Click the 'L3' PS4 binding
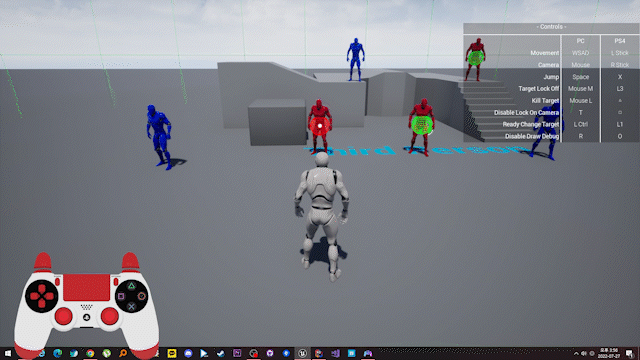 [620, 89]
